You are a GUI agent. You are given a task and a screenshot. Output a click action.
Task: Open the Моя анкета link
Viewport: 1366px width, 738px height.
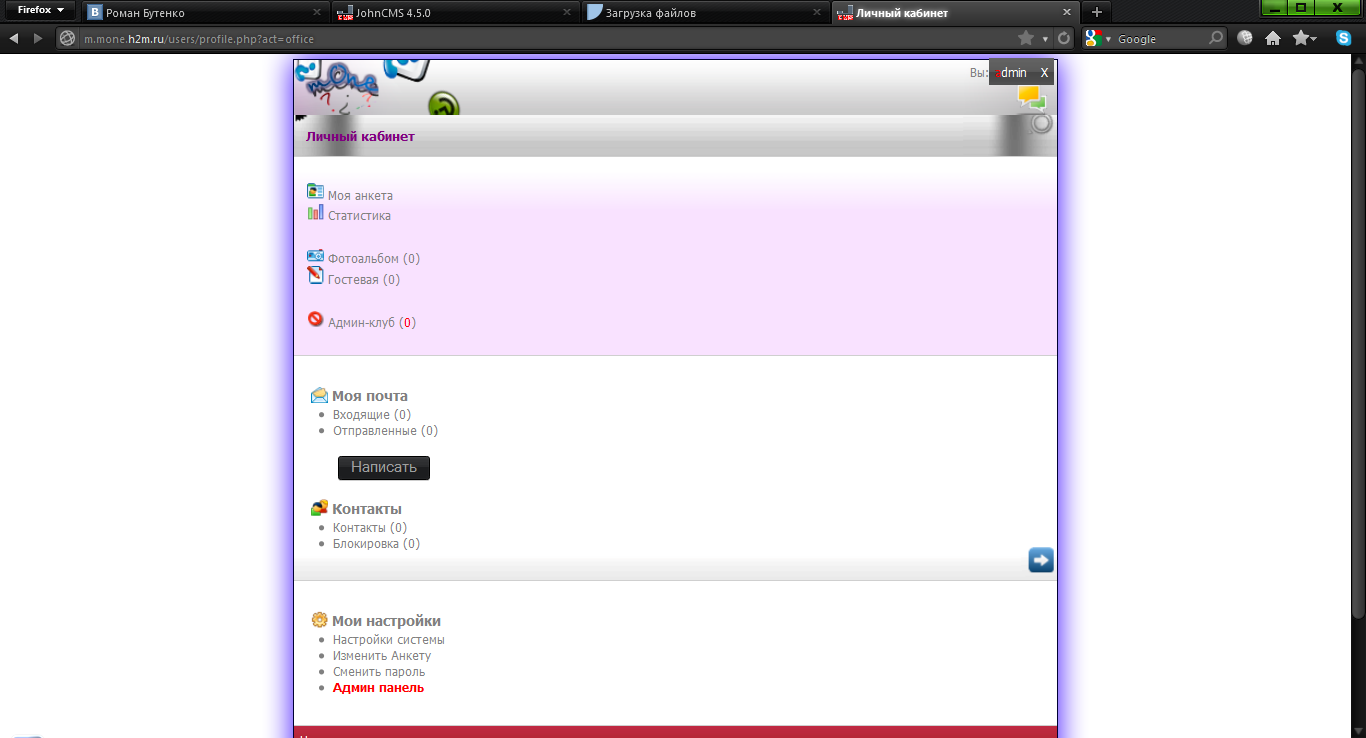[360, 196]
